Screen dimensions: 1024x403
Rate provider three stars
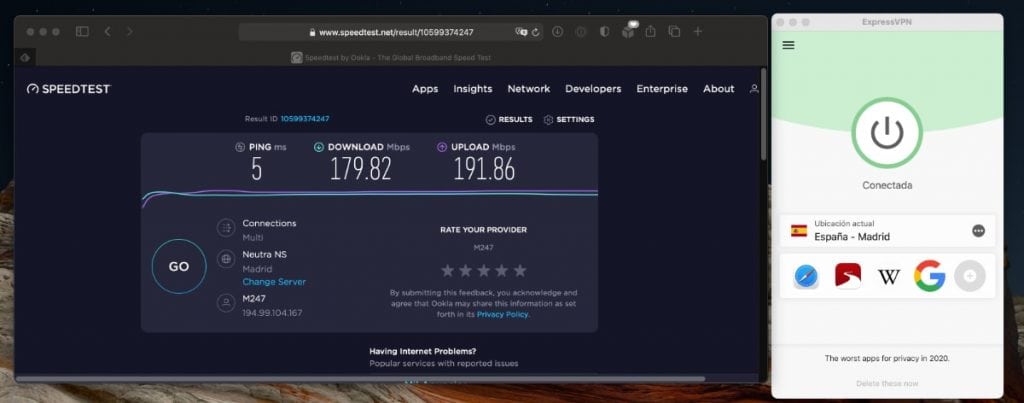click(484, 270)
